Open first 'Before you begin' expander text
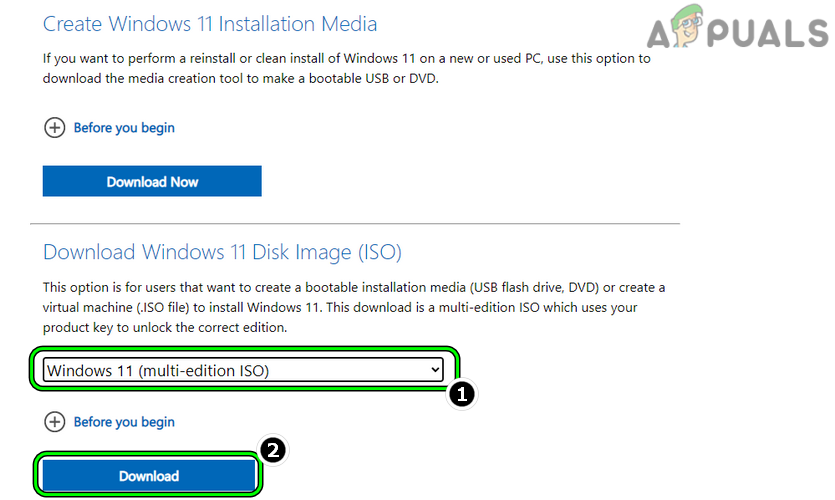The width and height of the screenshot is (835, 500). tap(124, 128)
